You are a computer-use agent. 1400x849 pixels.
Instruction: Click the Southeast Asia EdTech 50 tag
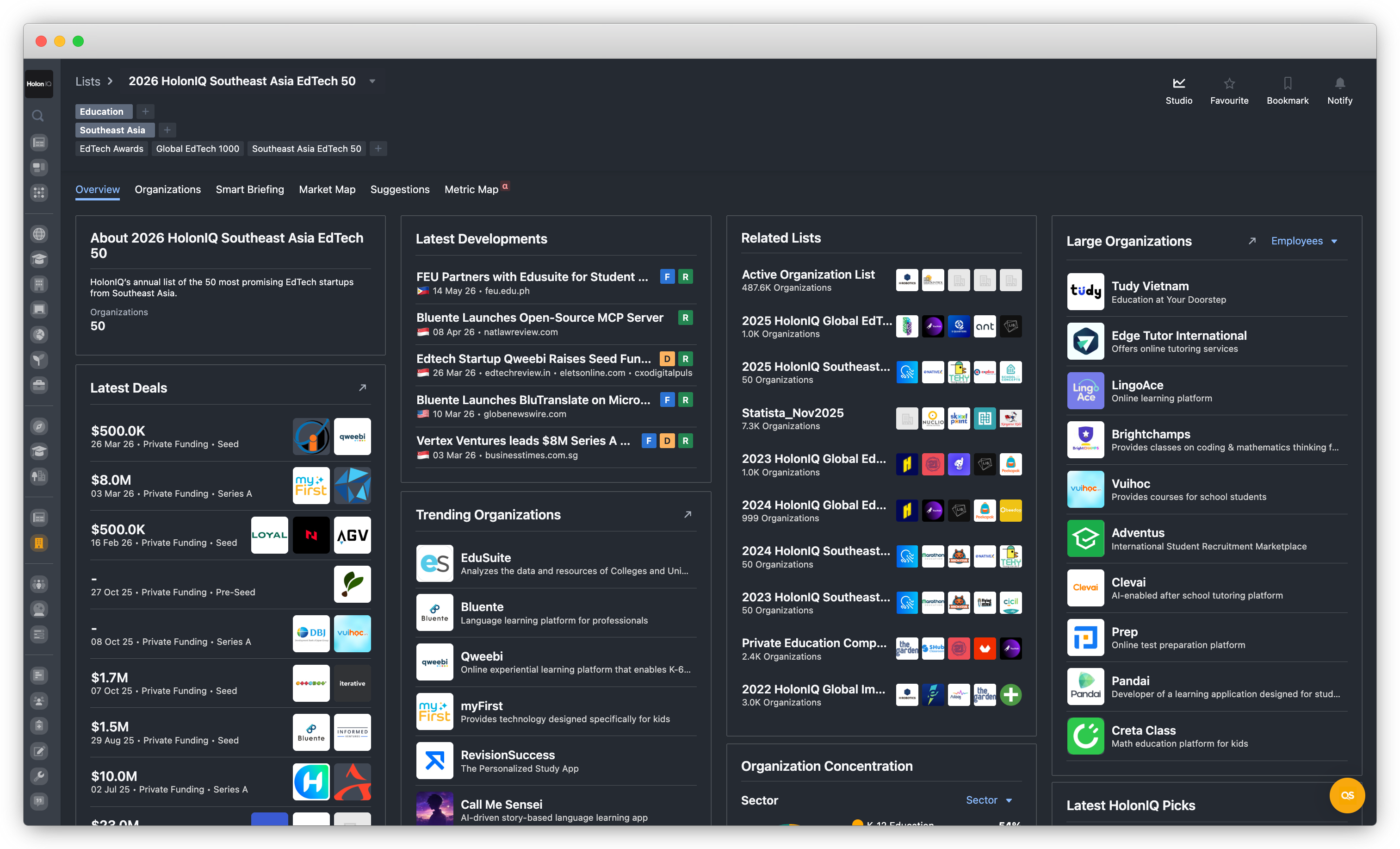click(307, 149)
